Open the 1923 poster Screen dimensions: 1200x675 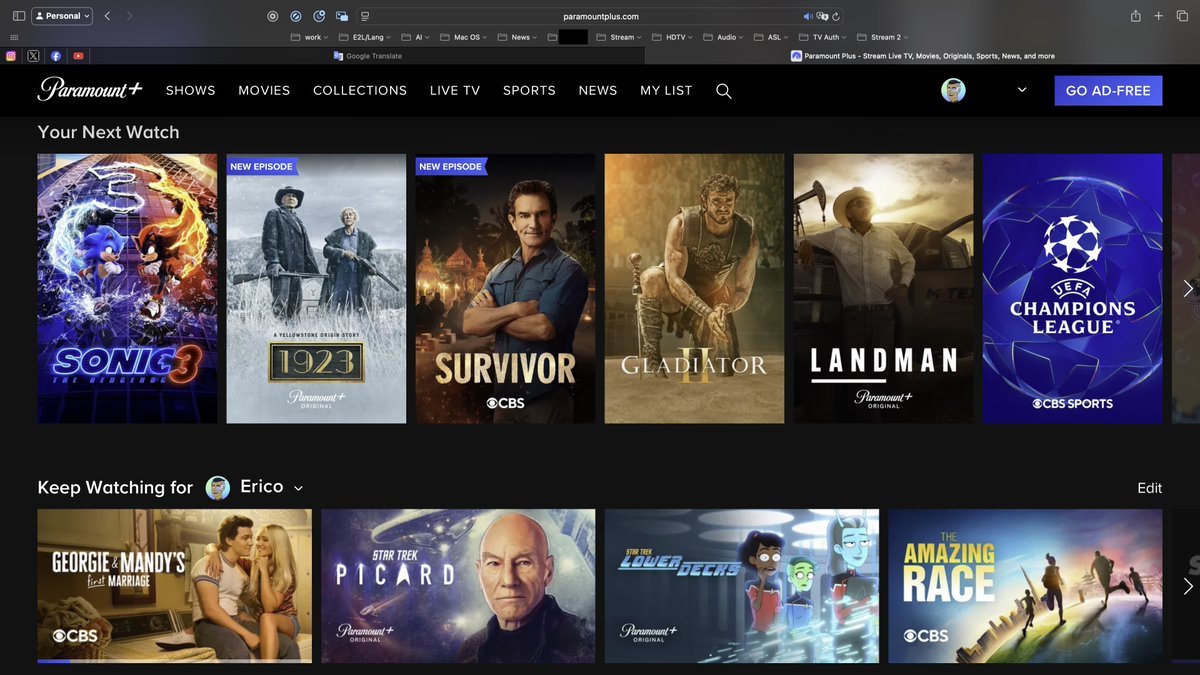click(316, 288)
